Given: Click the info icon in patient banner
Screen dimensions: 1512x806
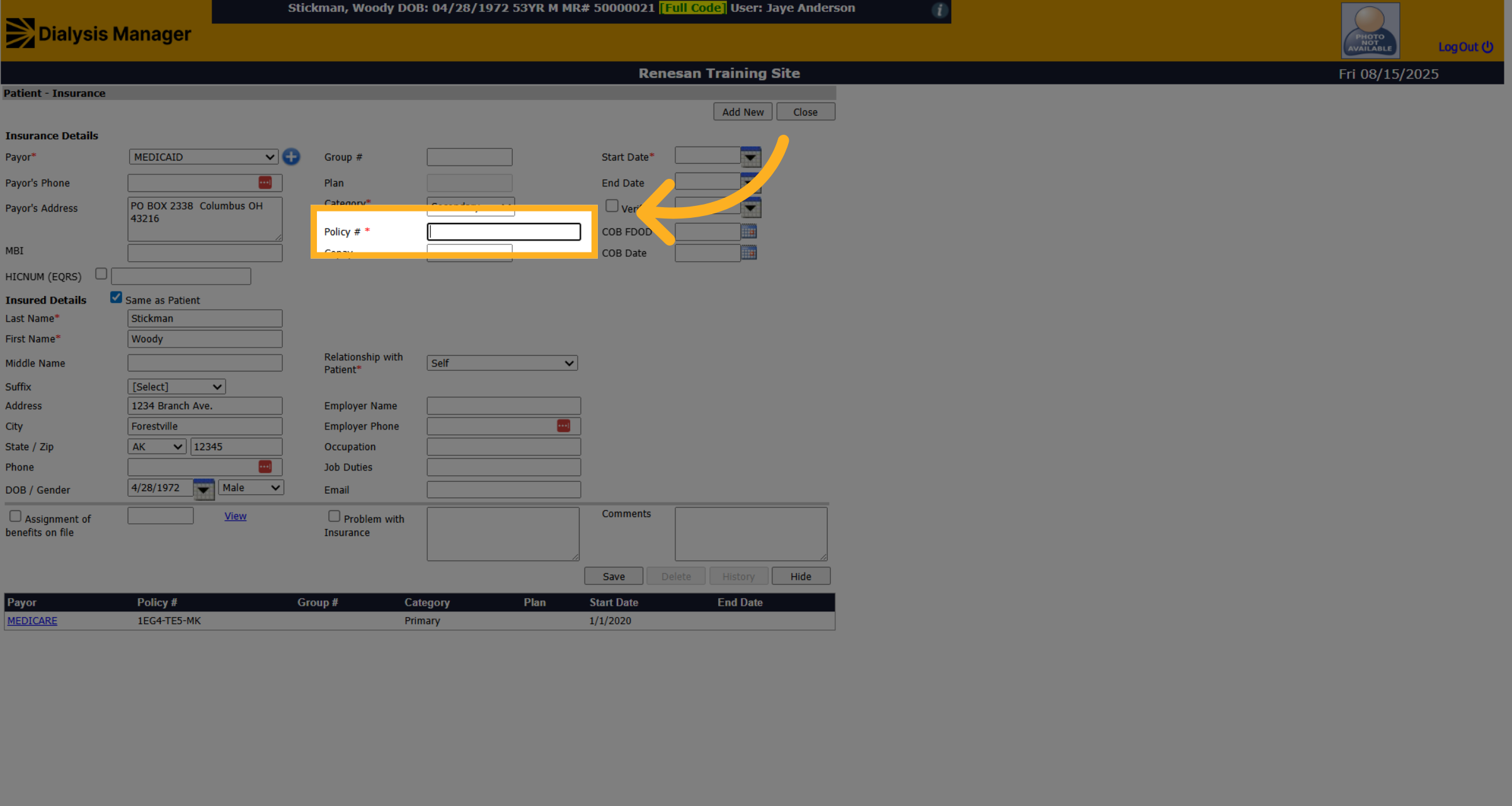Looking at the screenshot, I should tap(939, 10).
